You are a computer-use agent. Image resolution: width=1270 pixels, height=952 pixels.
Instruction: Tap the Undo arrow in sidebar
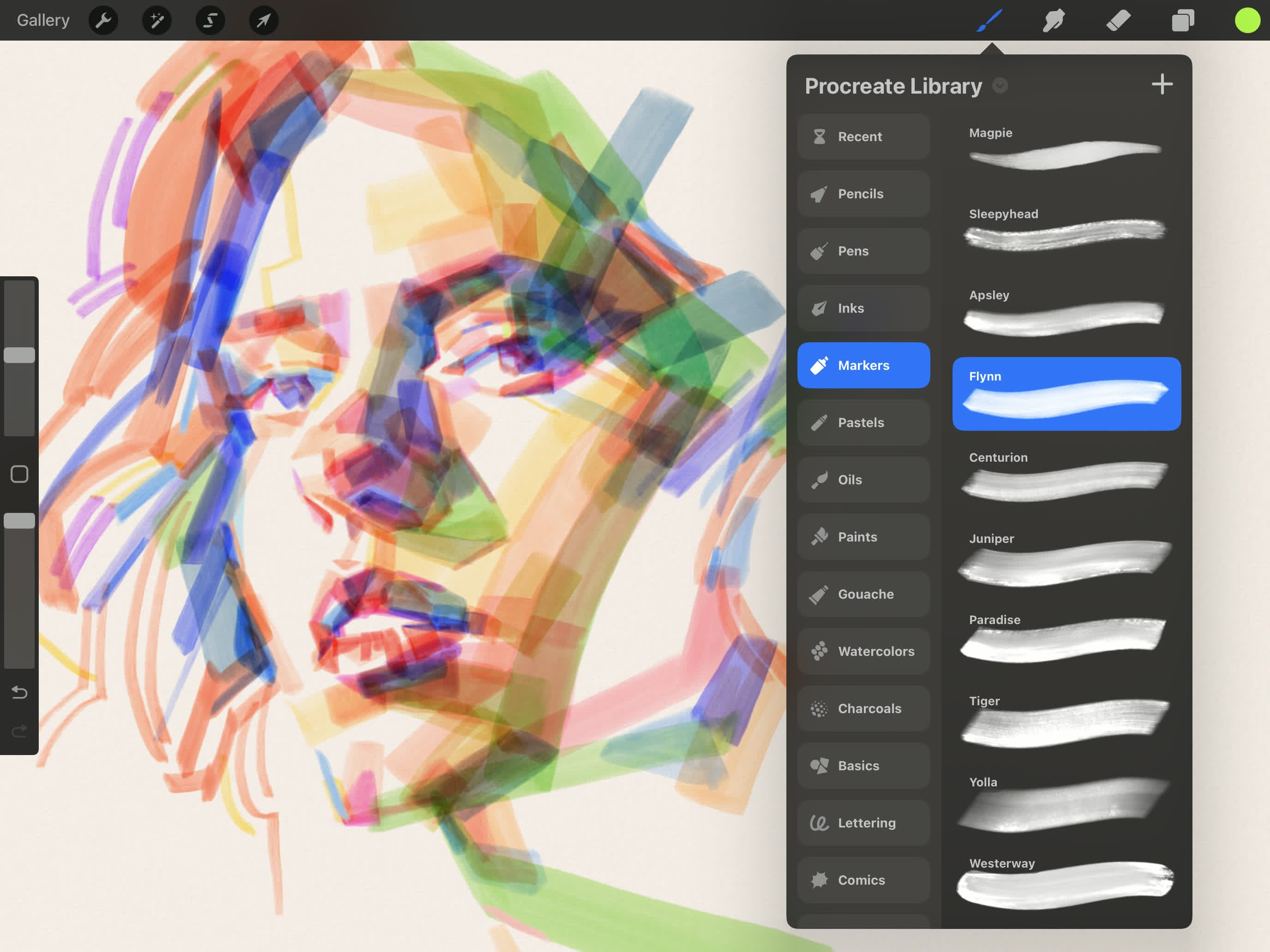click(x=19, y=693)
